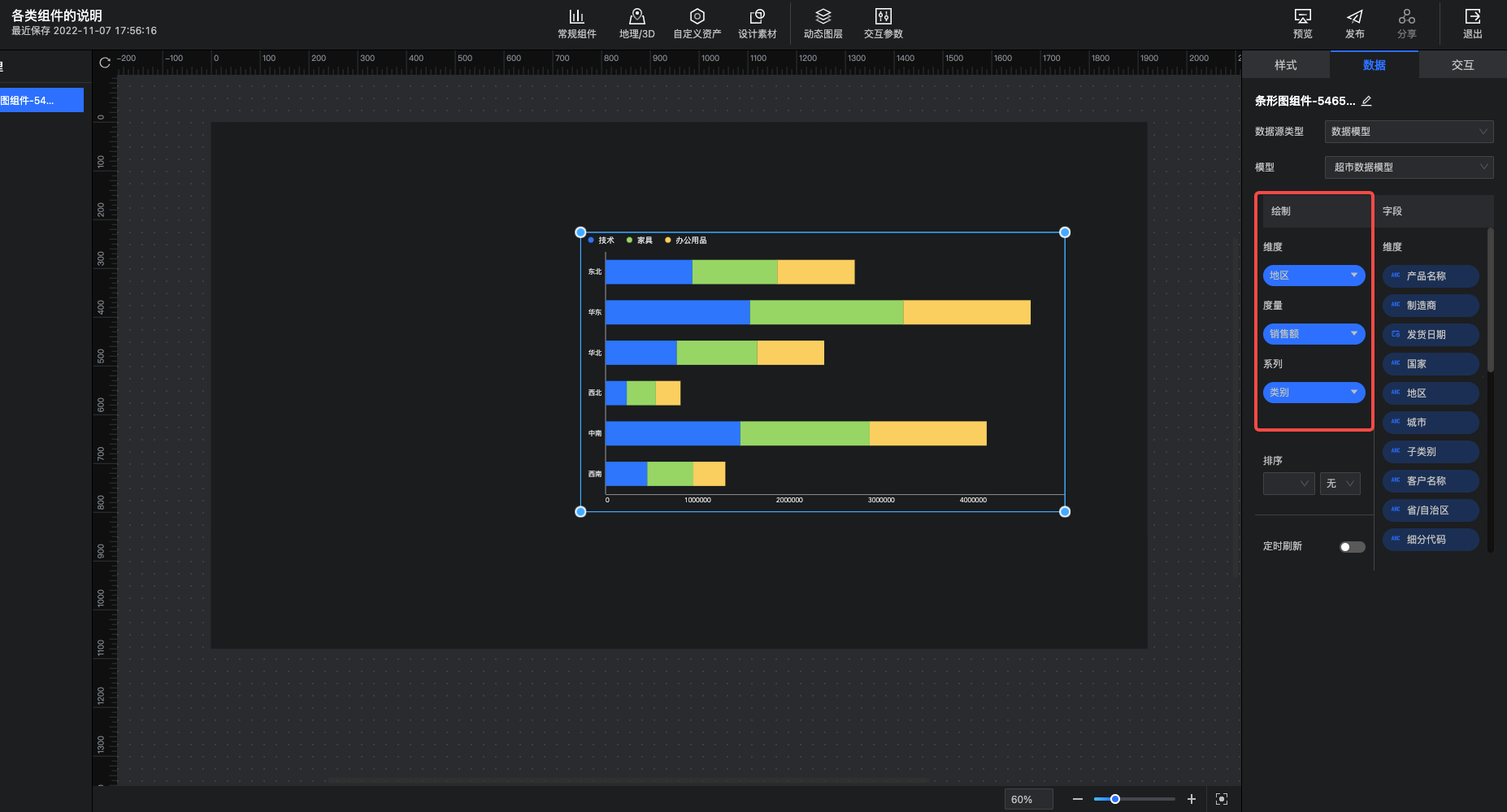Open the 自定义资产 custom assets menu

tap(697, 24)
